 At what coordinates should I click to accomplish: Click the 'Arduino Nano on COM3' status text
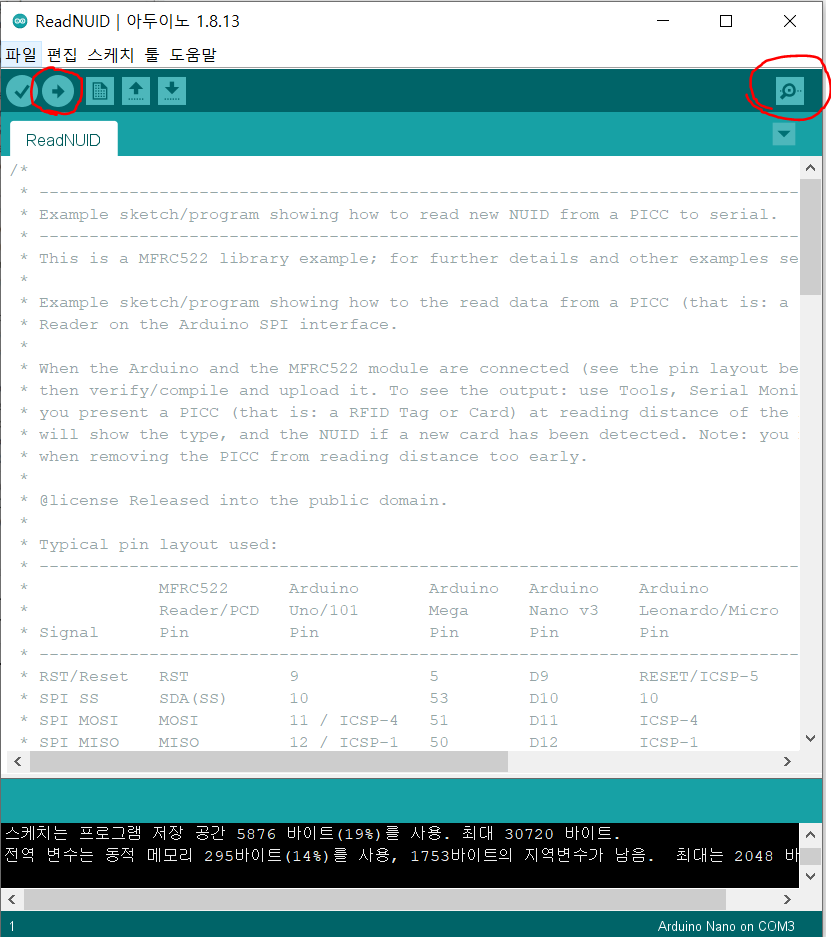[726, 926]
